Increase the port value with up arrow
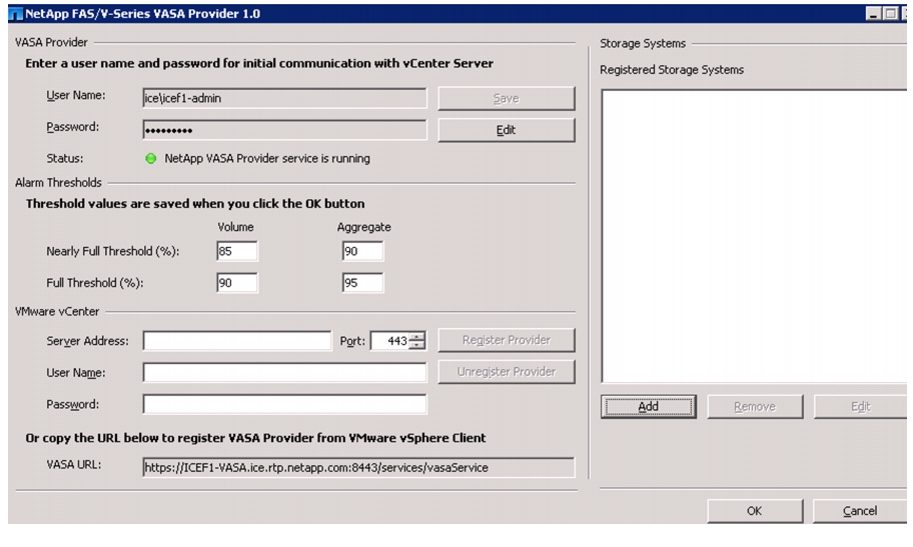Viewport: 913px width, 547px height. [417, 337]
